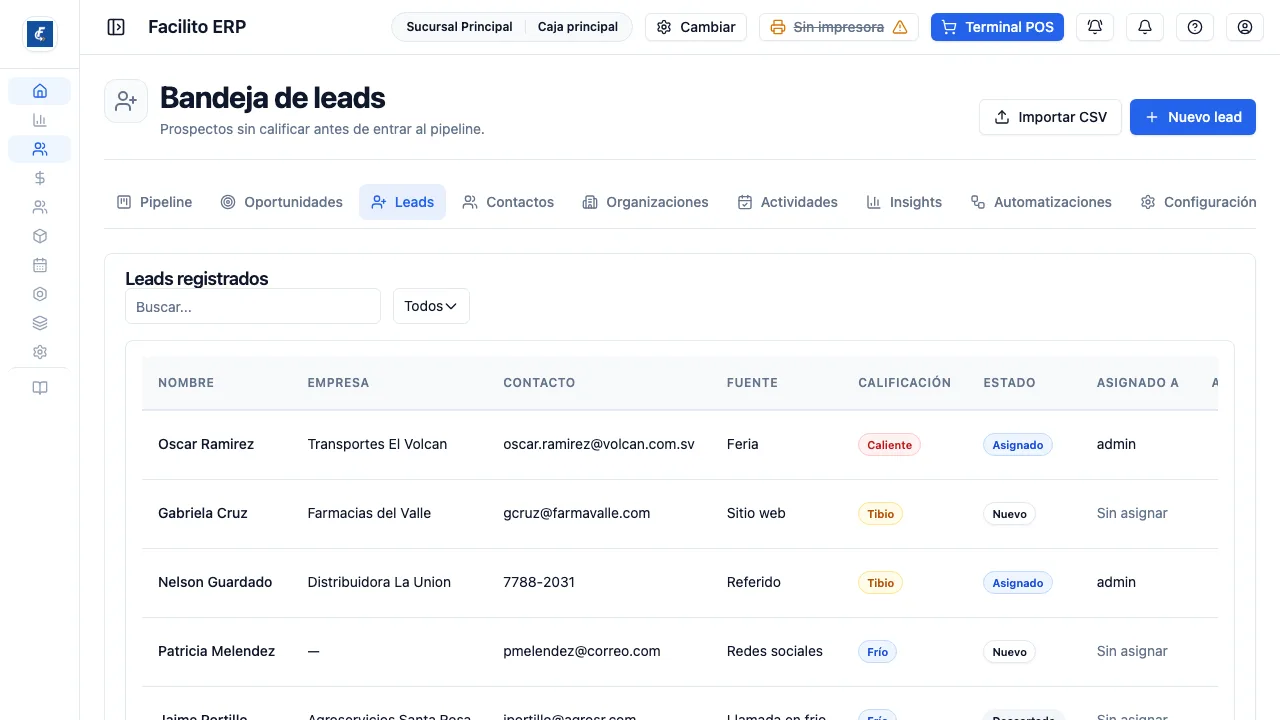
Task: Click the Redes sociales source cell
Action: [775, 651]
